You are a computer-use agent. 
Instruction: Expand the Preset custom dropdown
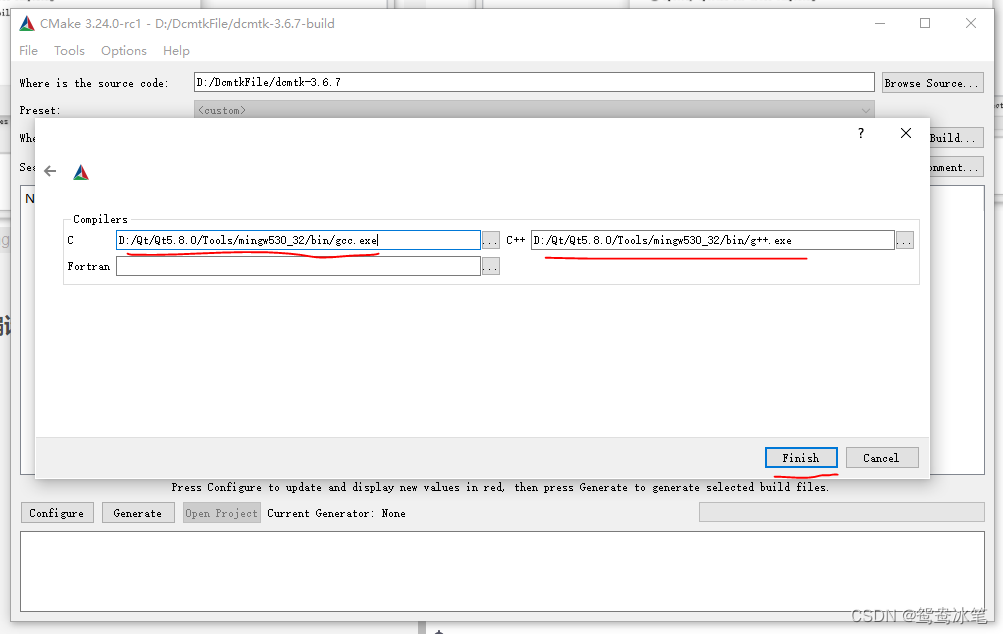coord(534,110)
